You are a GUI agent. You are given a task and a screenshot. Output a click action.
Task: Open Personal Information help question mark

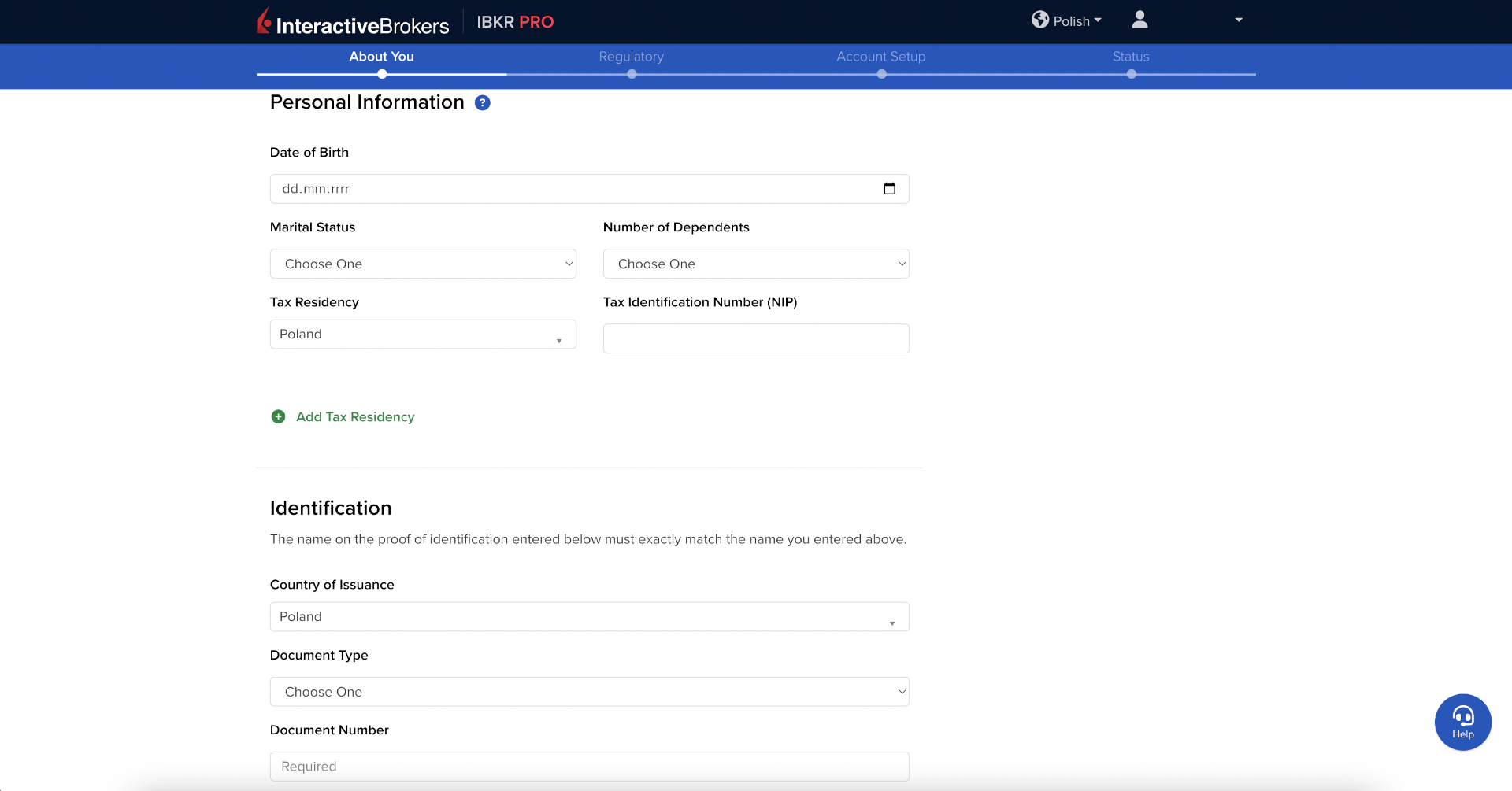pos(483,103)
